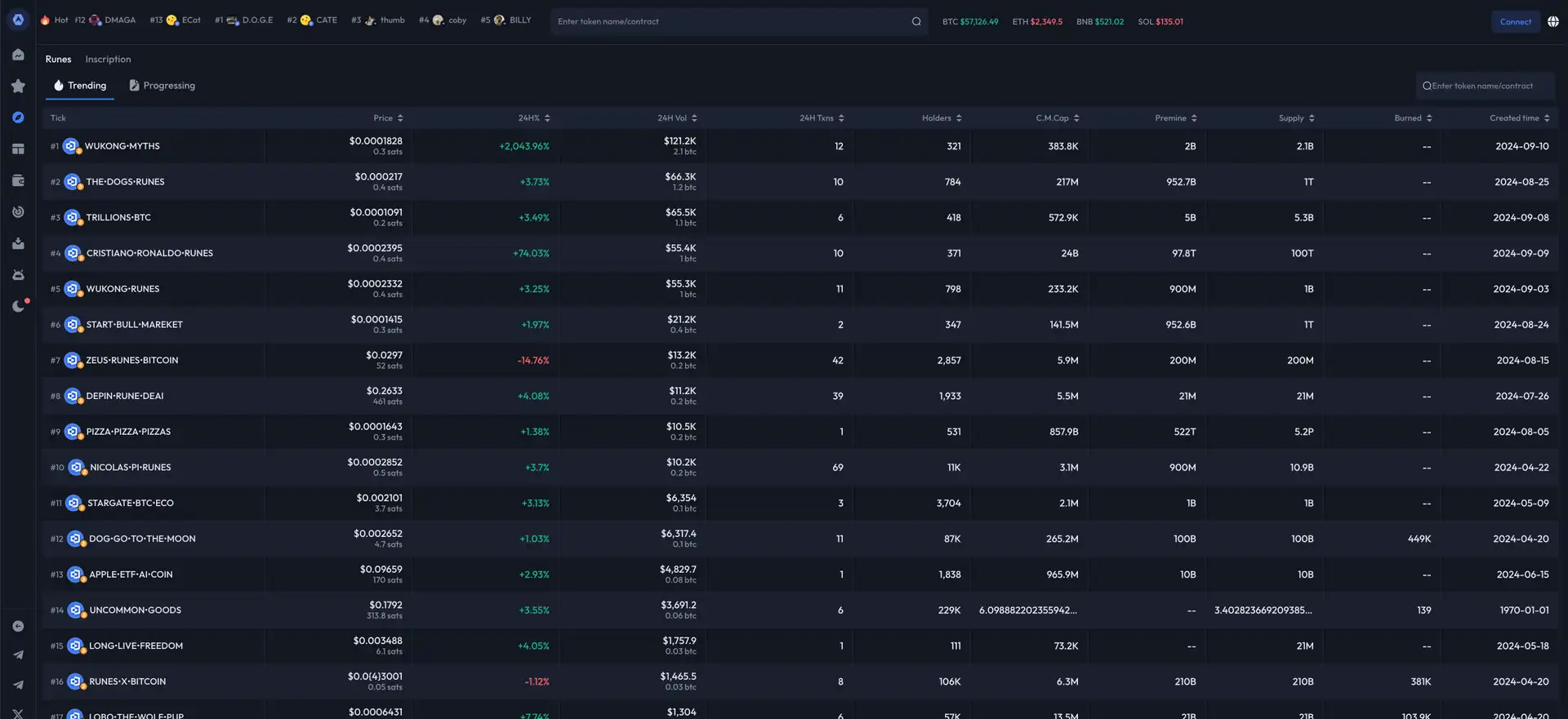This screenshot has width=1568, height=719.
Task: Click the globe language icon
Action: pos(1552,22)
